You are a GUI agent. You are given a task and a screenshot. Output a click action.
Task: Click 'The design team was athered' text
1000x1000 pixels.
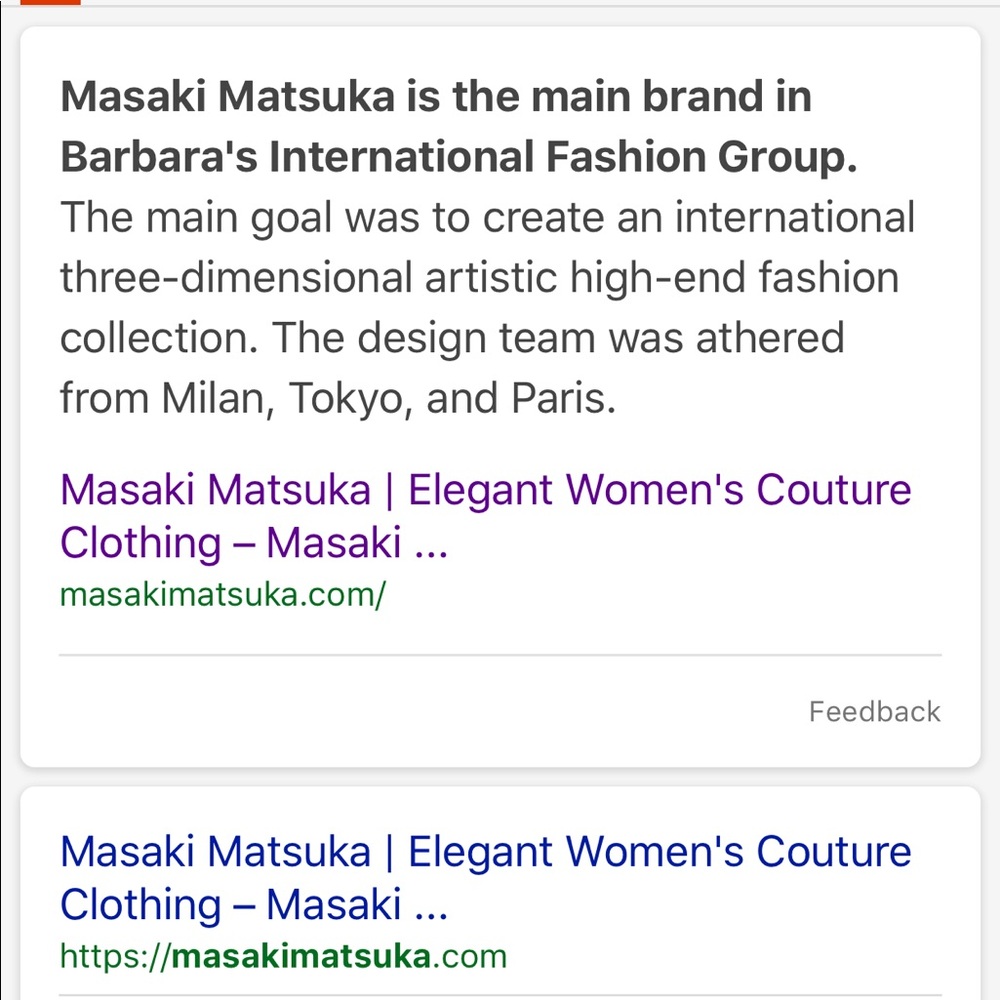click(558, 338)
